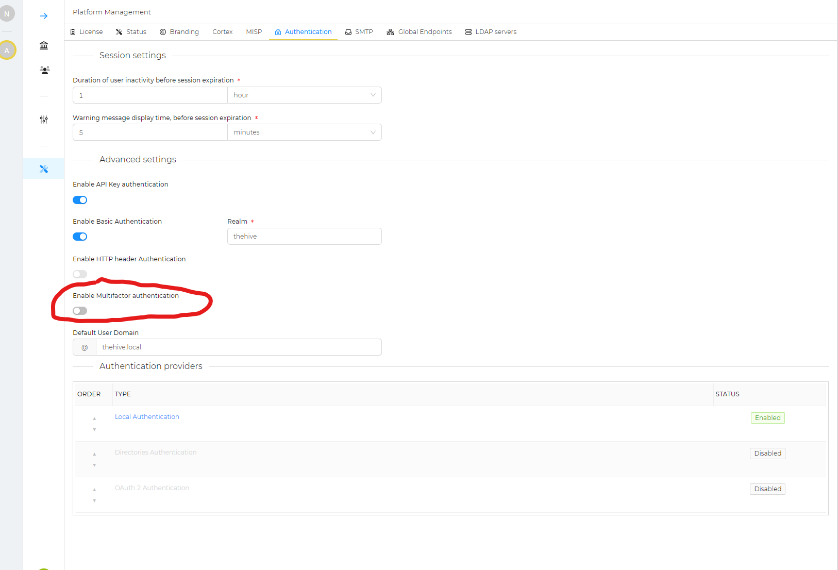Screen dimensions: 838x570
Task: Open the organisations building icon in sidebar
Action: [44, 46]
